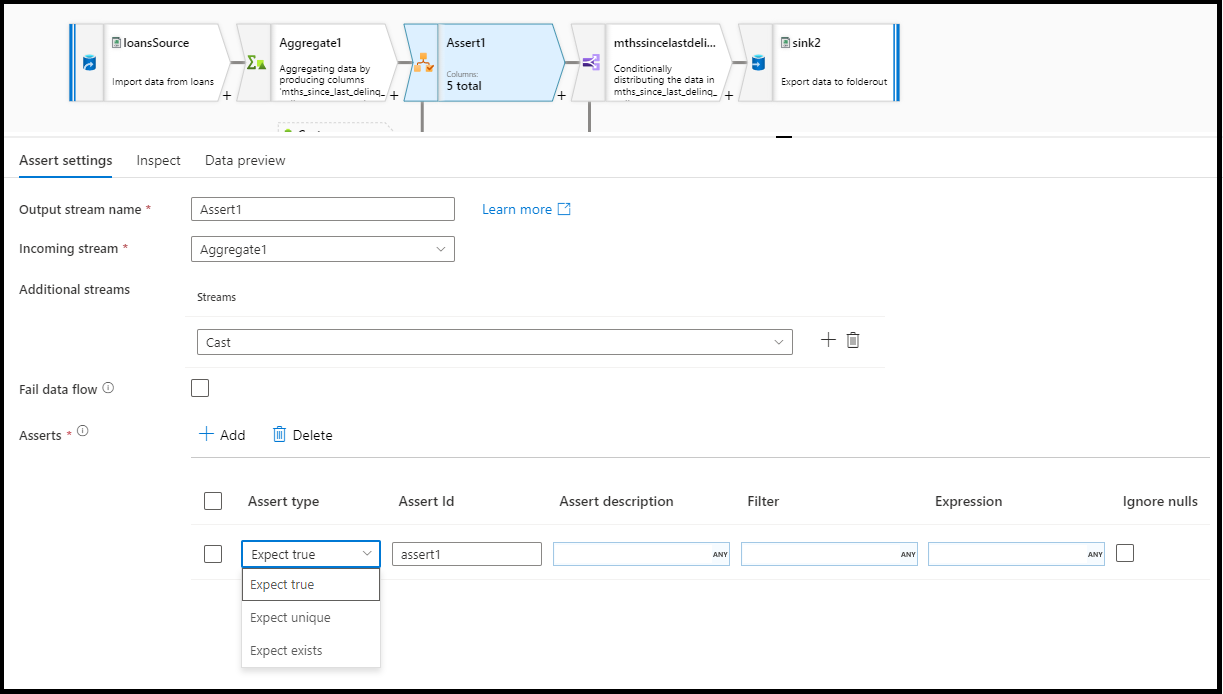Click the assert1 Assert Id field

point(466,553)
